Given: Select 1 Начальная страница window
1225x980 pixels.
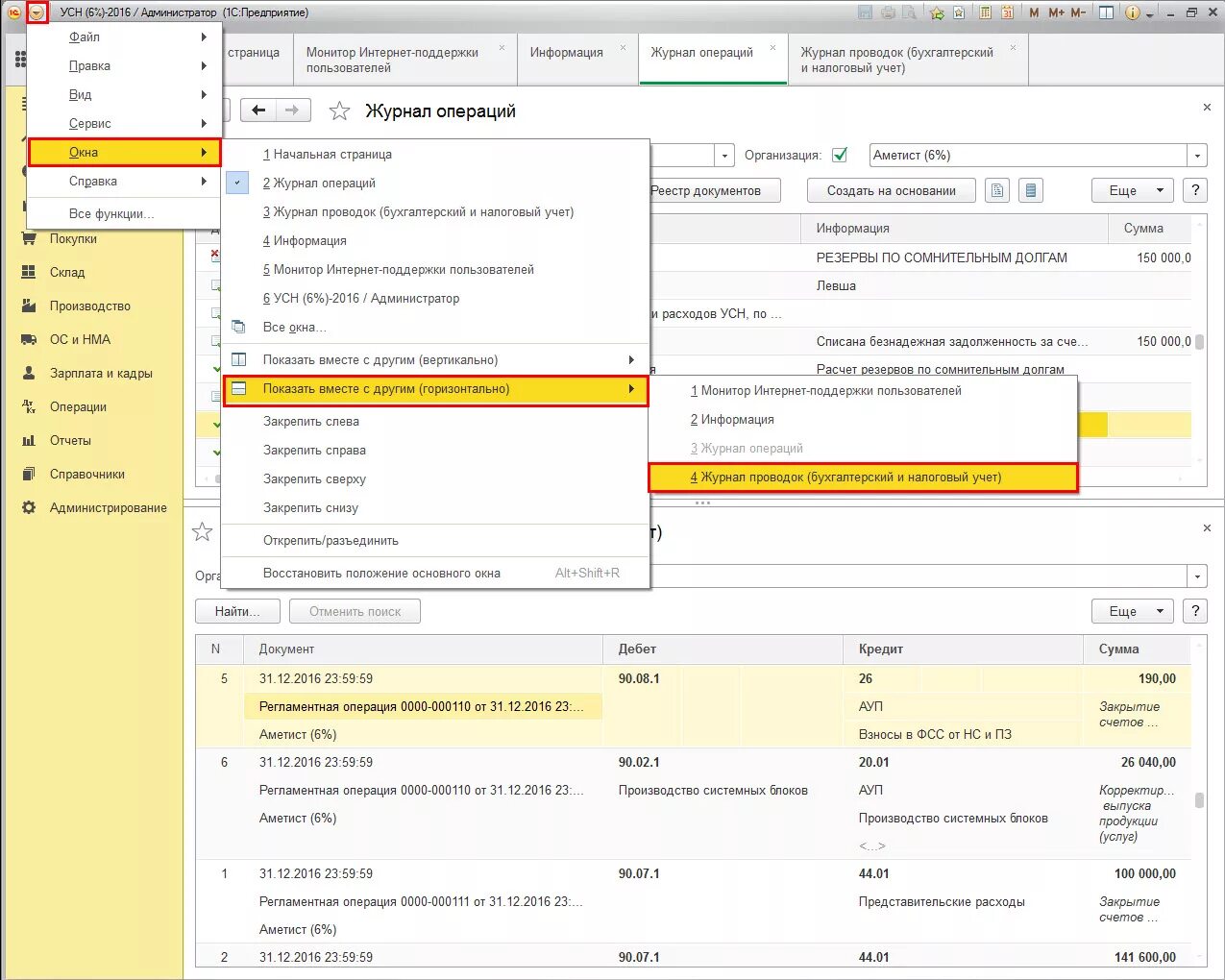Looking at the screenshot, I should (435, 154).
